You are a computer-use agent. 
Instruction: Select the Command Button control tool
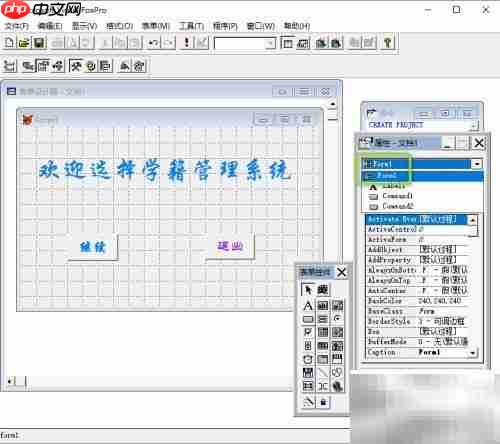[x=308, y=319]
